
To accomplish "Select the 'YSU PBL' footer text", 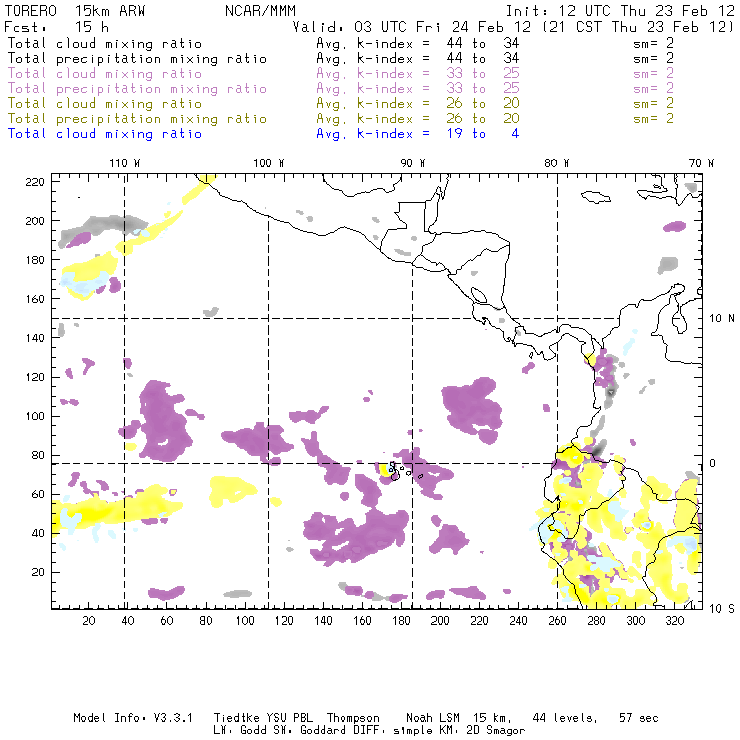I will pos(289,718).
